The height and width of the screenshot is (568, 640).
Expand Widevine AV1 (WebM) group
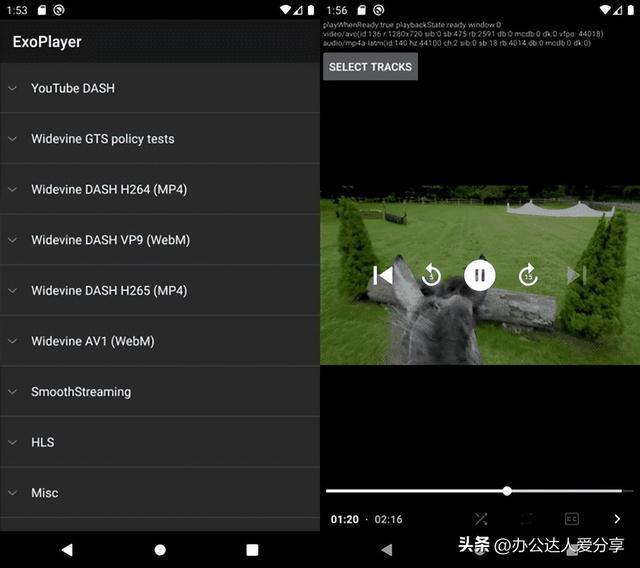92,341
